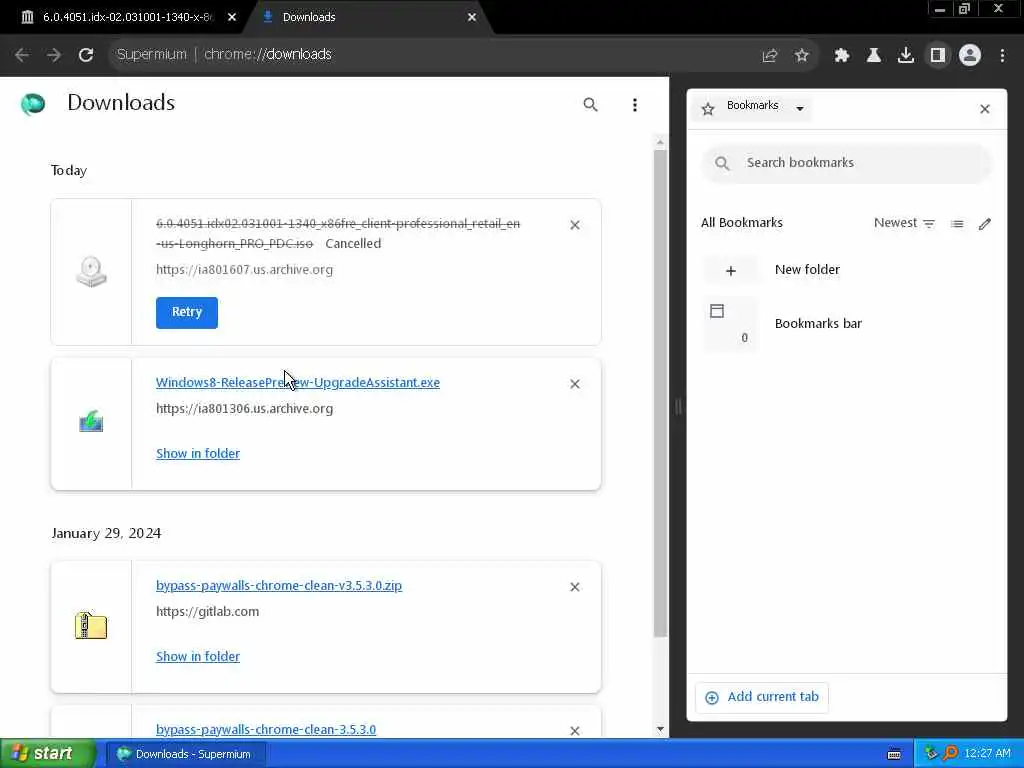This screenshot has width=1024, height=768.
Task: Click the magnifier system tray icon
Action: [950, 754]
